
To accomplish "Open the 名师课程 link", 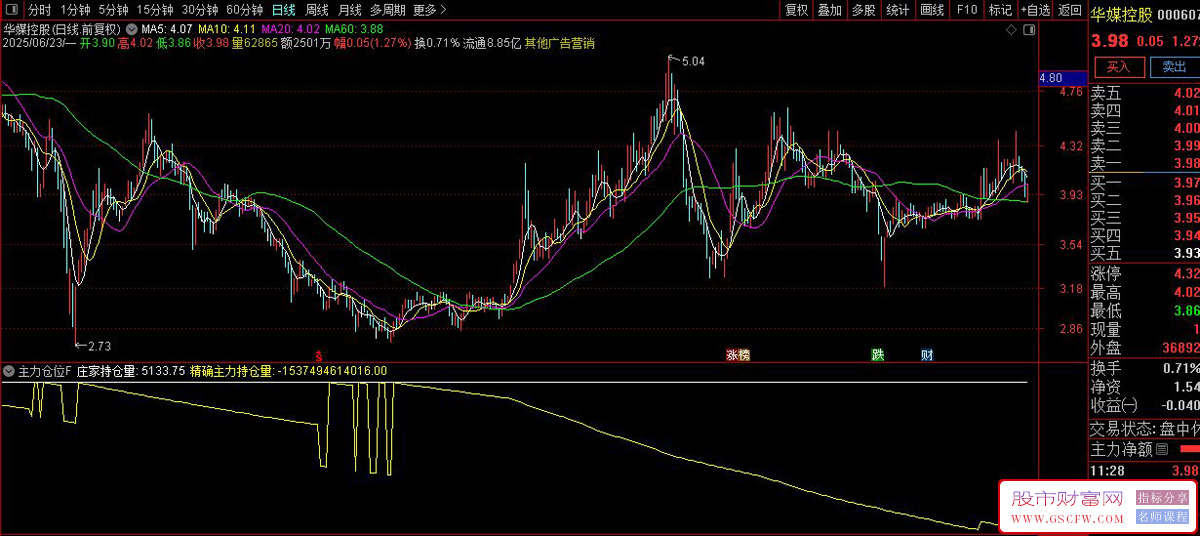I will coord(1164,517).
